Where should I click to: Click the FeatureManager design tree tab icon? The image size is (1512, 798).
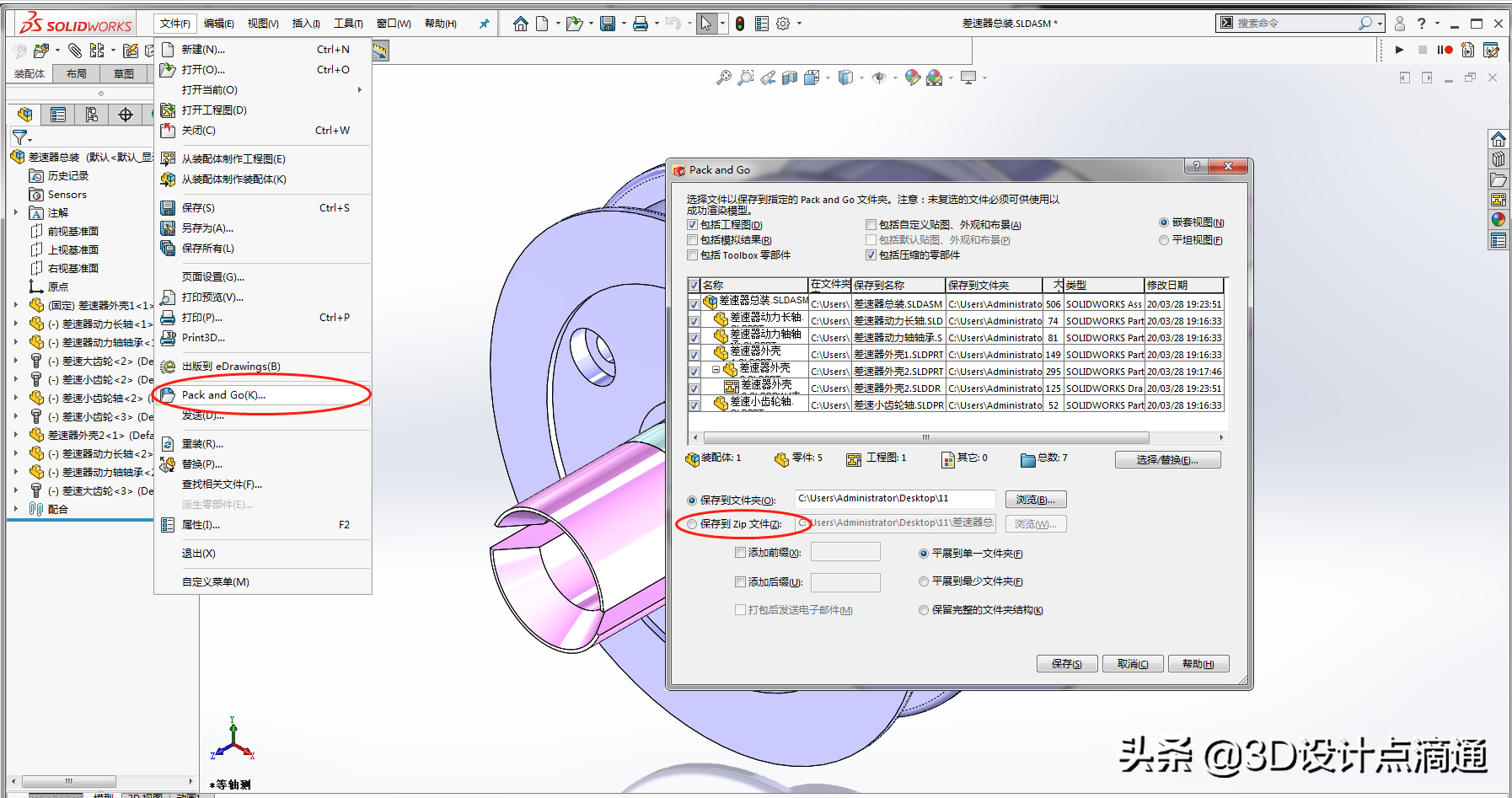coord(24,115)
